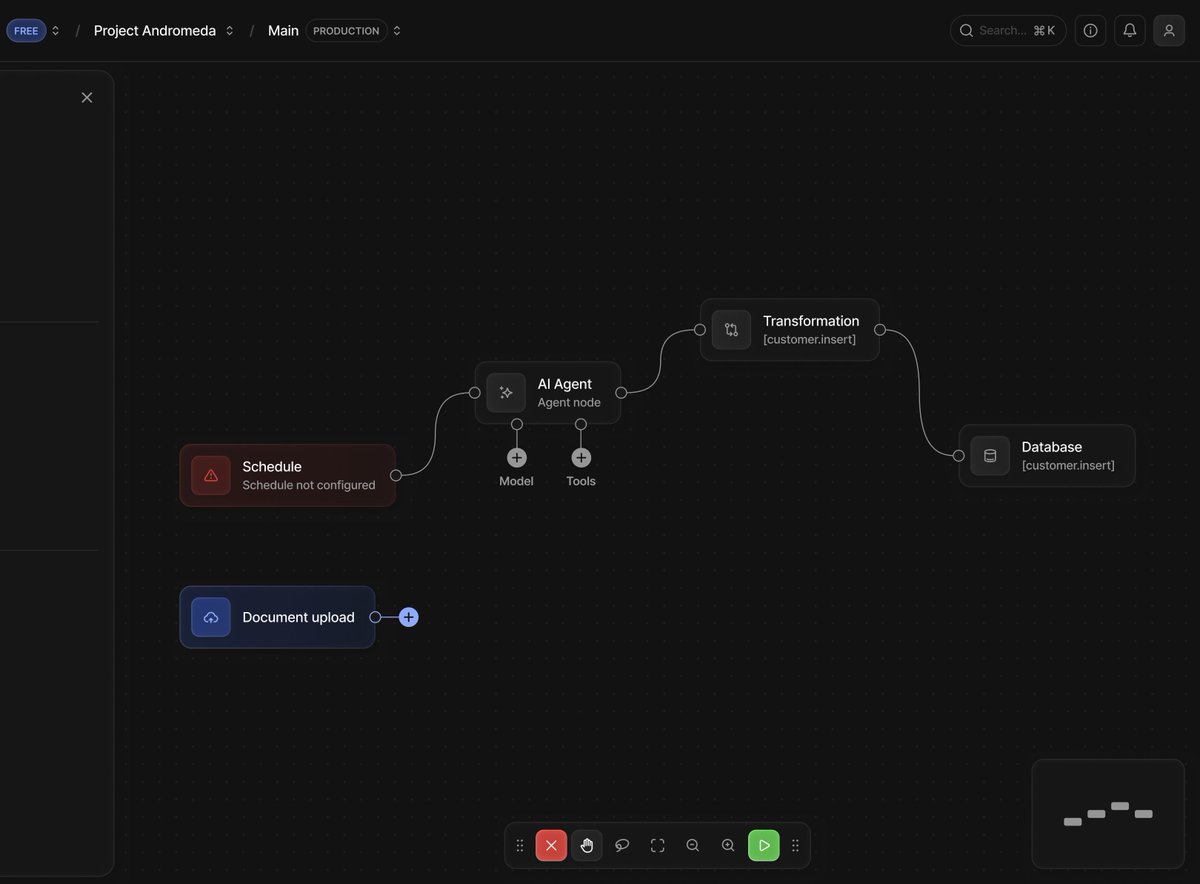
Task: Click [customer.insert] under Database
Action: coord(1068,465)
